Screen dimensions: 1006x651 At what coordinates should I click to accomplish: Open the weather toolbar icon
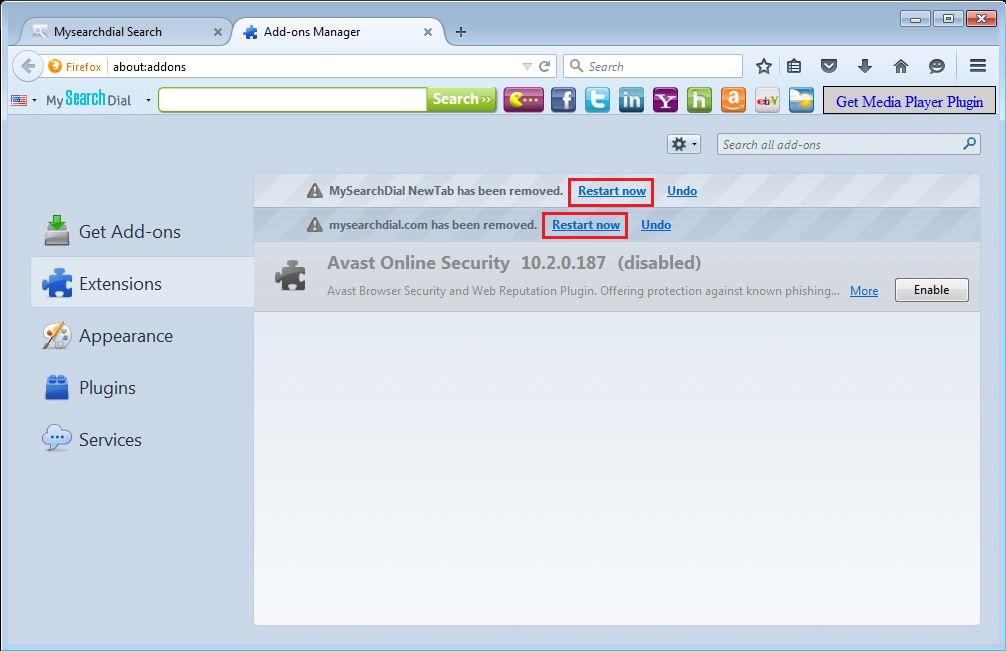pyautogui.click(x=801, y=100)
